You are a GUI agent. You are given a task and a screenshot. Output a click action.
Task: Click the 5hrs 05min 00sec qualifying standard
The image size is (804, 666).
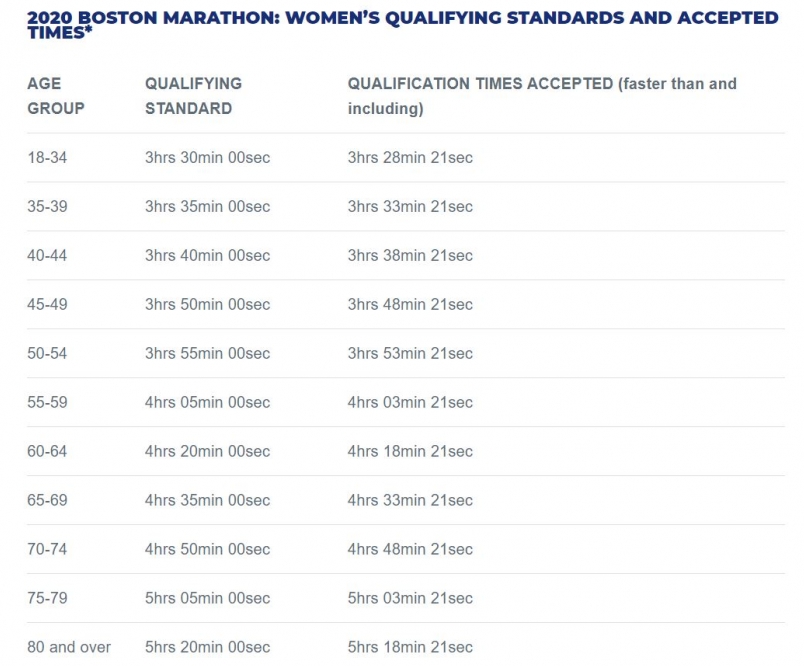pos(207,598)
